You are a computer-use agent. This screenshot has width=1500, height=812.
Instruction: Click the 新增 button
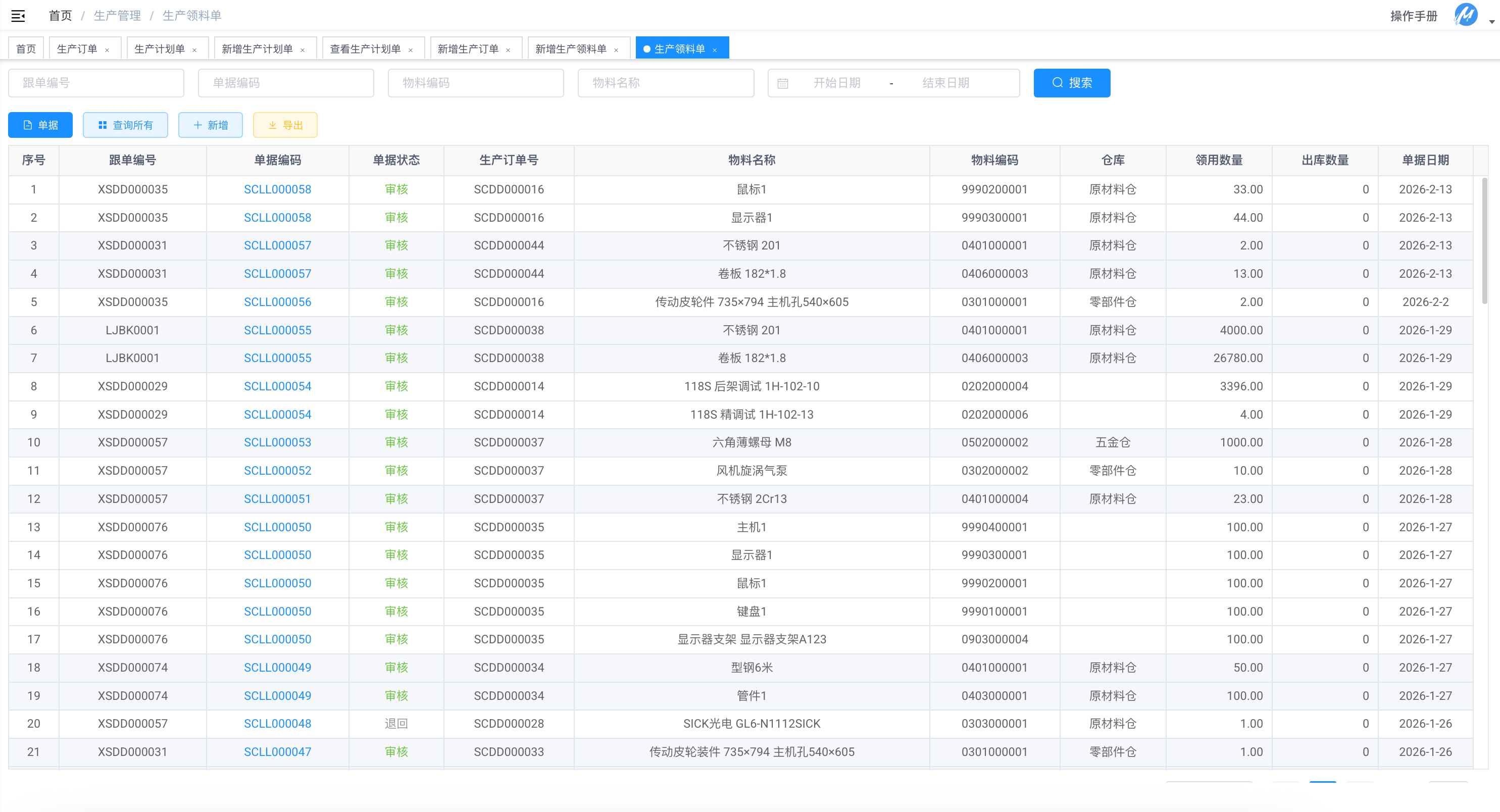210,125
